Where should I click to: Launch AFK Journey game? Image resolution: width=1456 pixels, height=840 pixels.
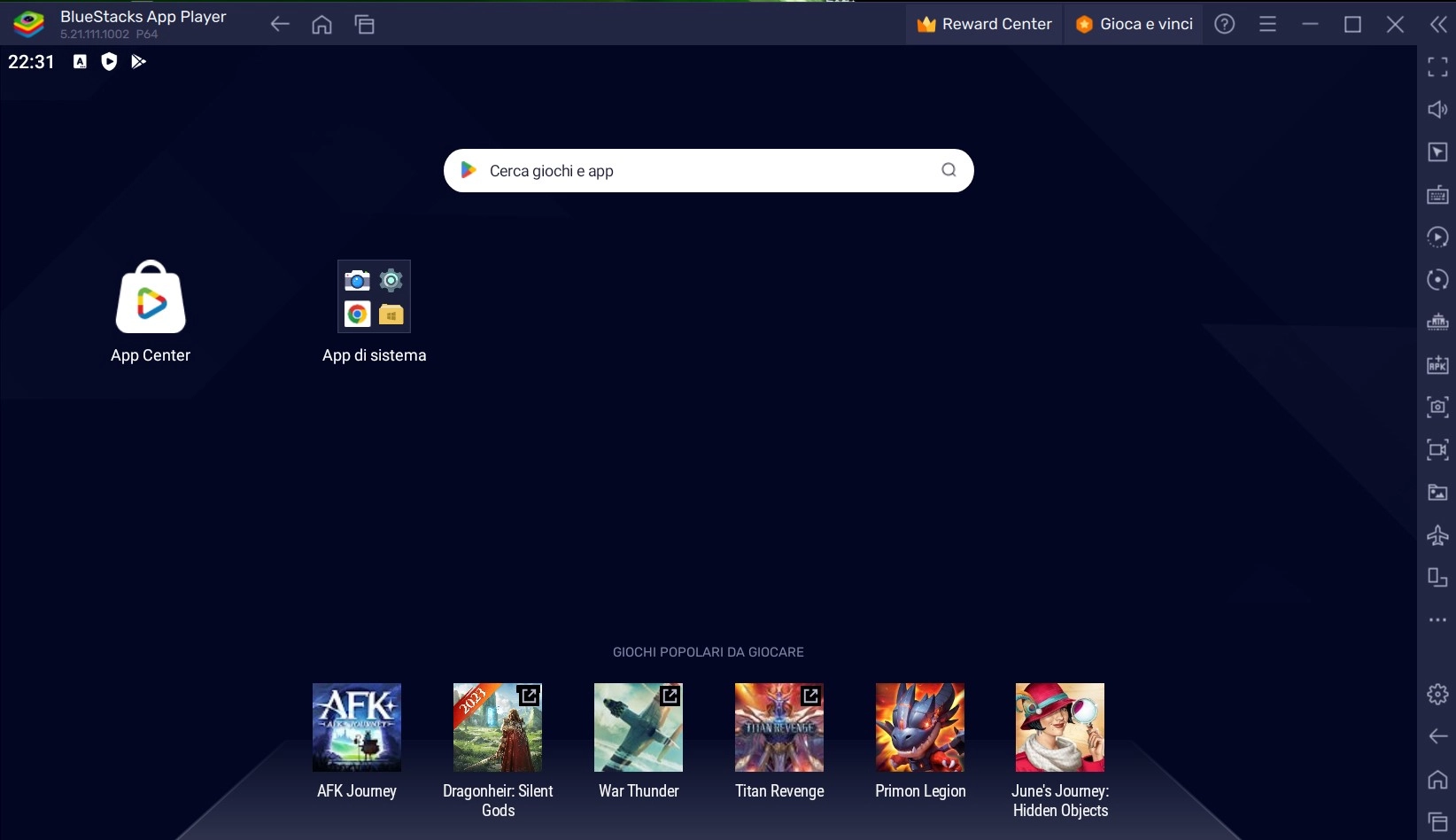pos(357,727)
